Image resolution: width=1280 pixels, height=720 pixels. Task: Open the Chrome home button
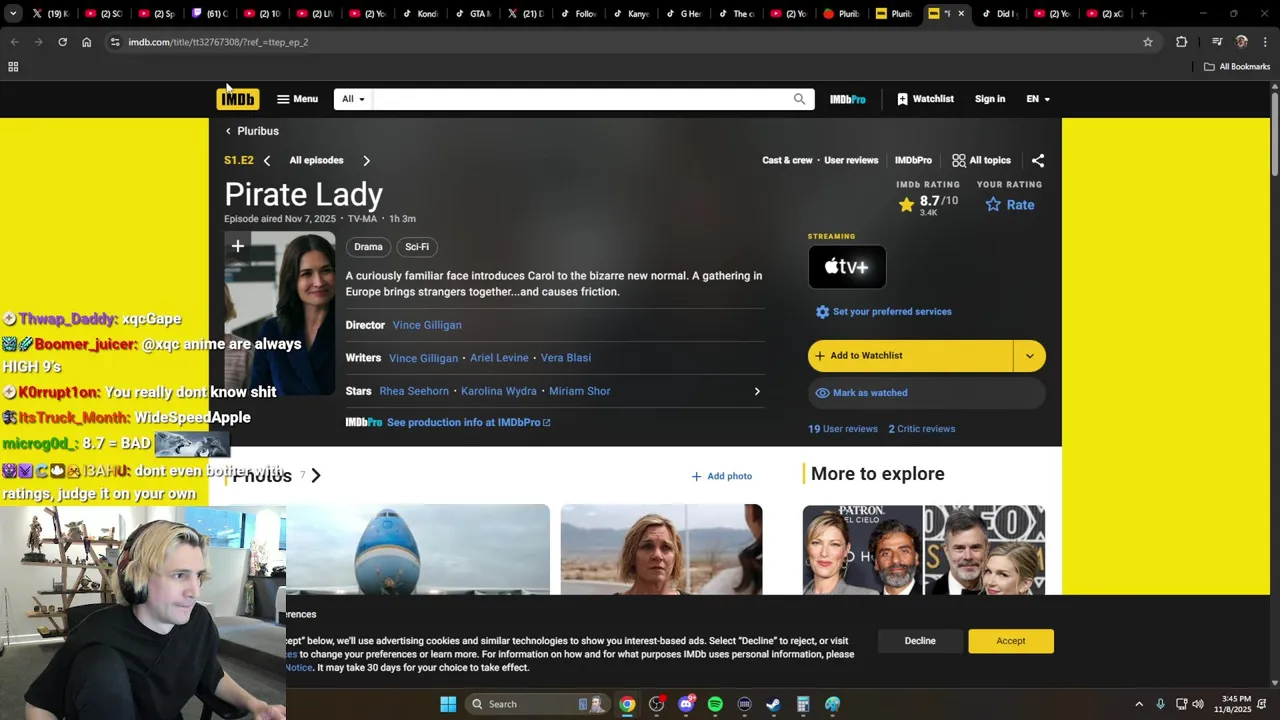[86, 42]
